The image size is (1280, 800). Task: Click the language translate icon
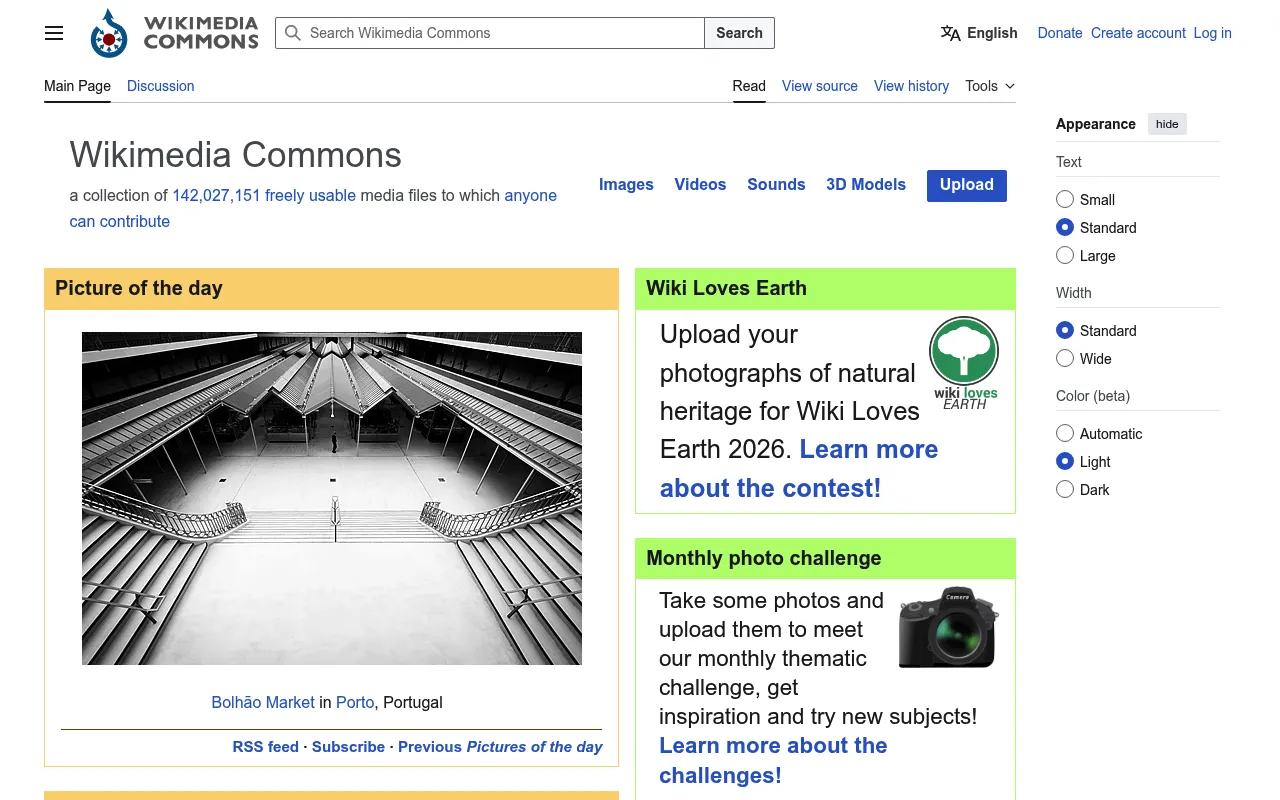coord(950,33)
